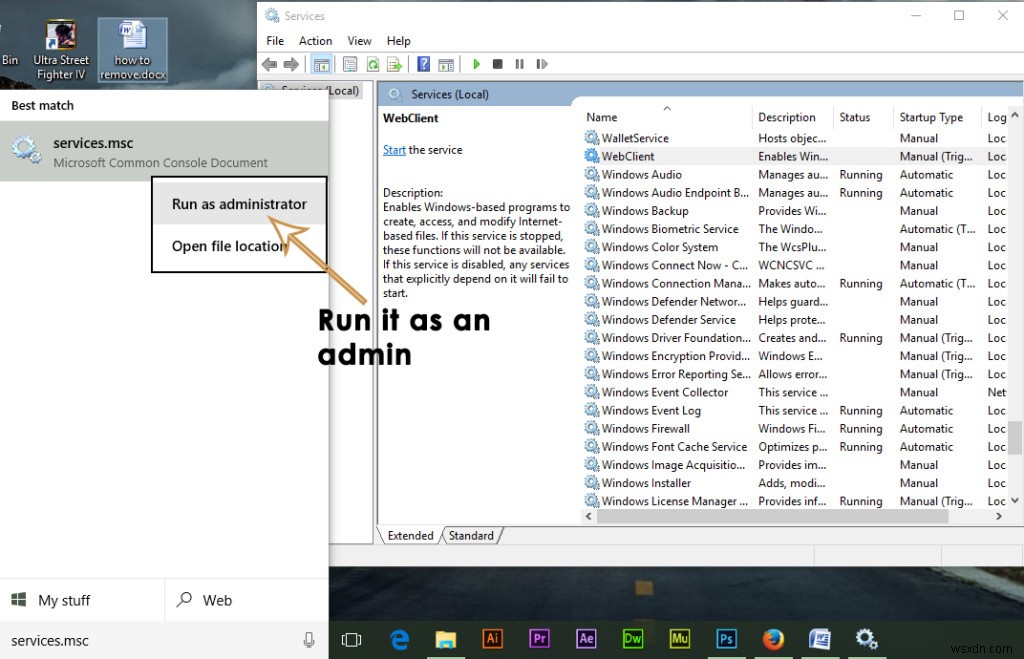Refresh the services list
The width and height of the screenshot is (1024, 659).
[373, 64]
